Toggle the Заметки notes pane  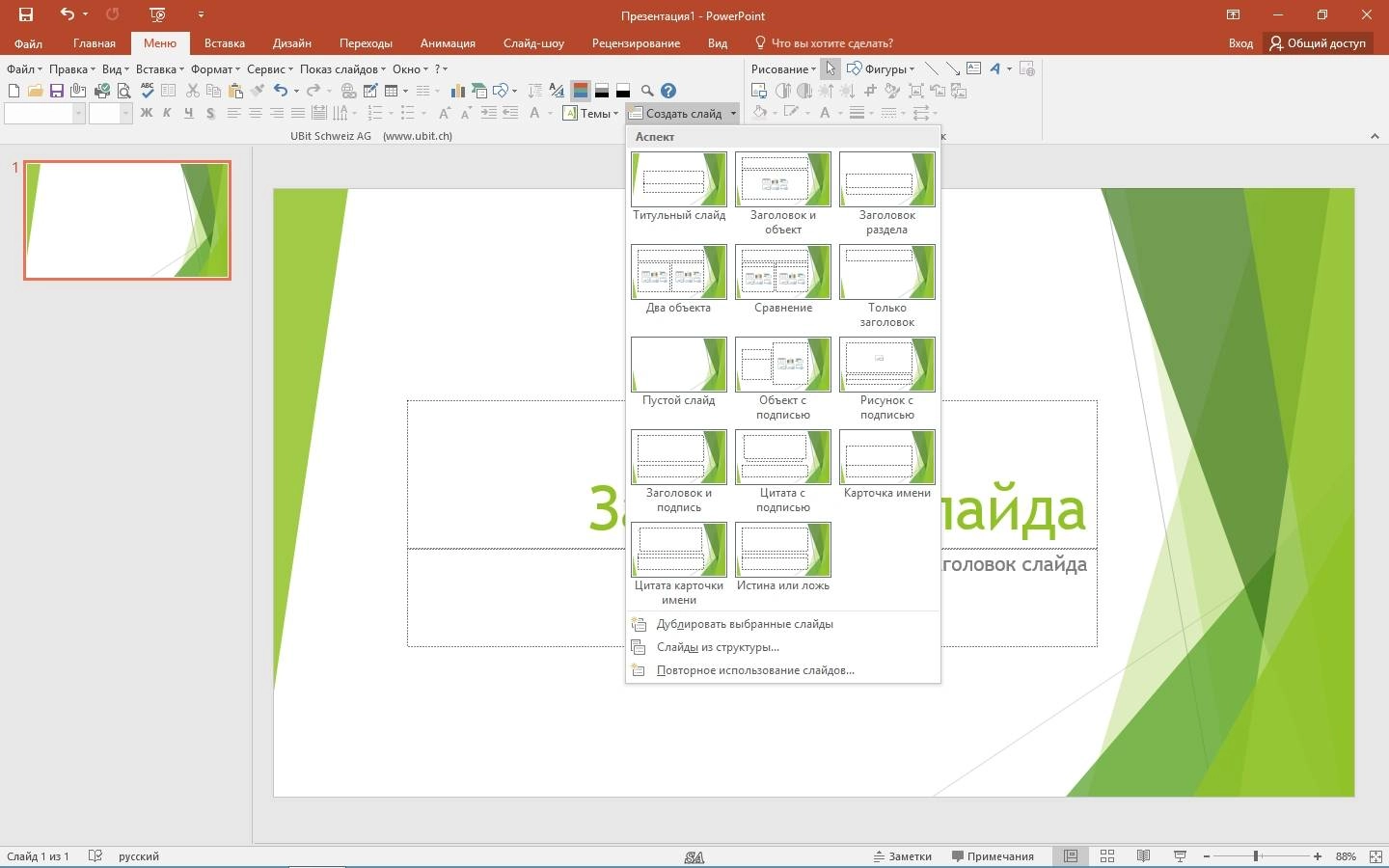[x=903, y=856]
